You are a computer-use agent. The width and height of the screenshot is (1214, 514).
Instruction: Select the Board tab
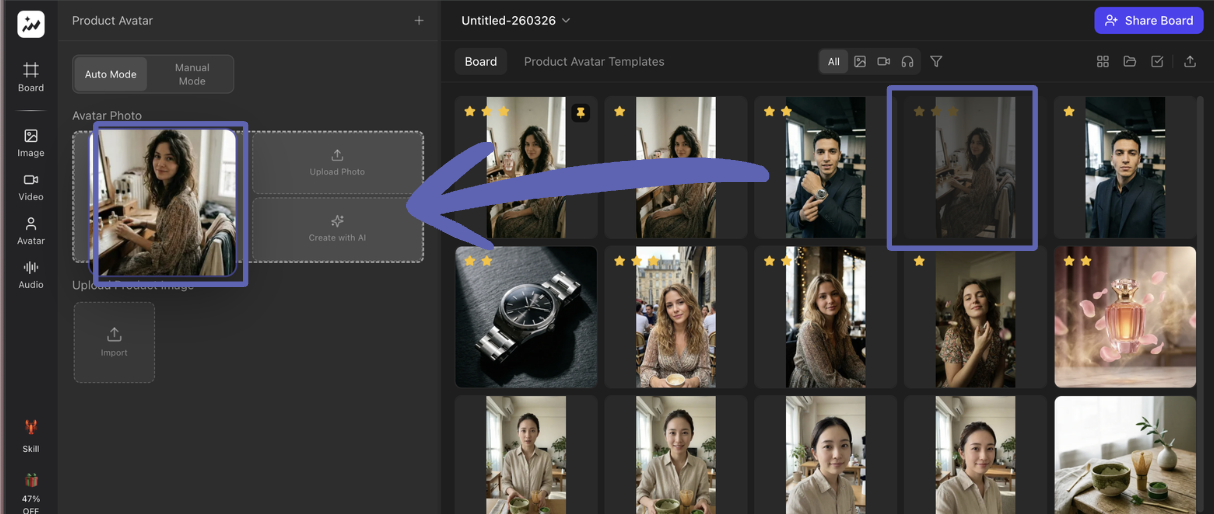pyautogui.click(x=480, y=62)
